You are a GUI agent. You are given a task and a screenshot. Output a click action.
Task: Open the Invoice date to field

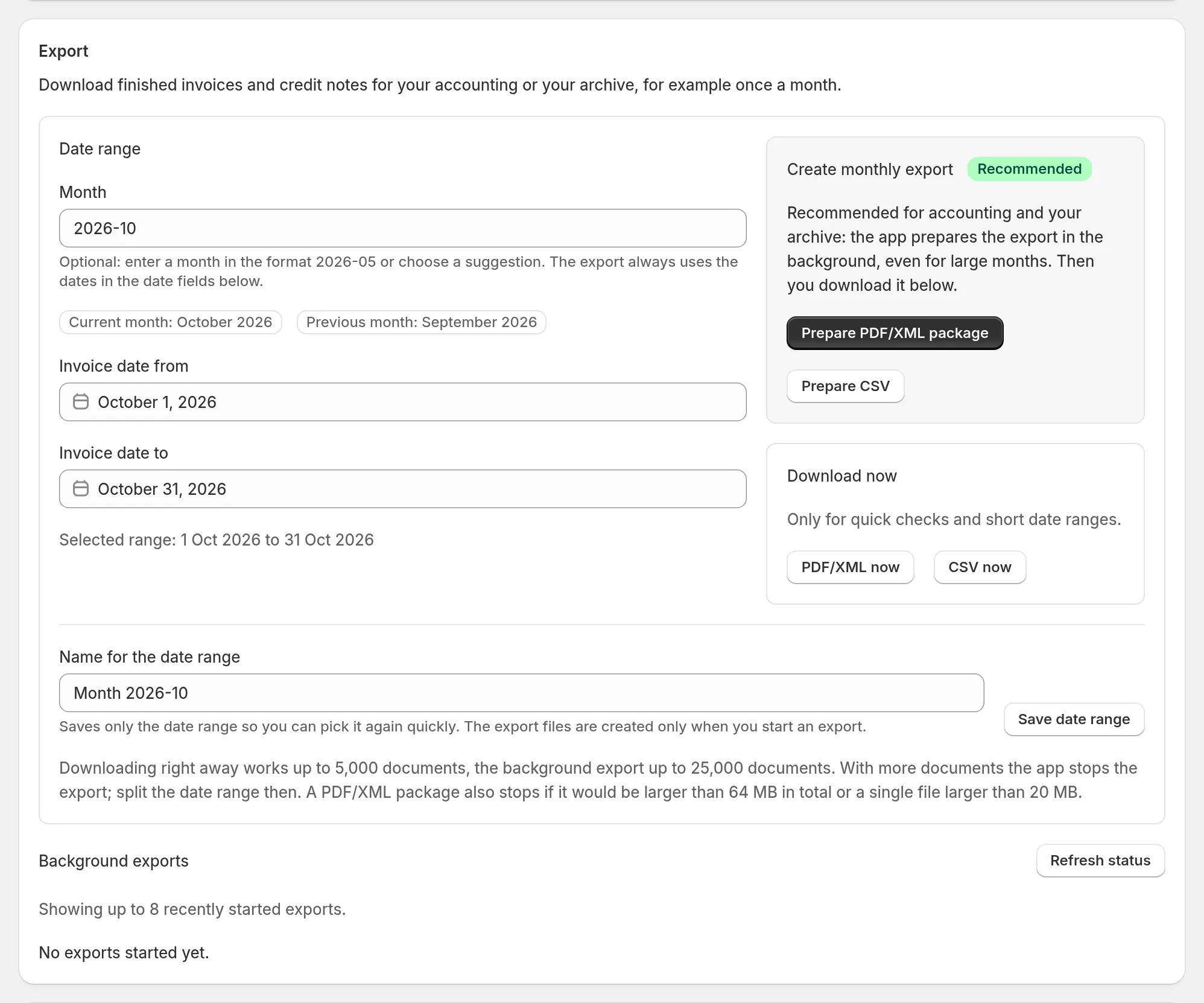pyautogui.click(x=403, y=489)
